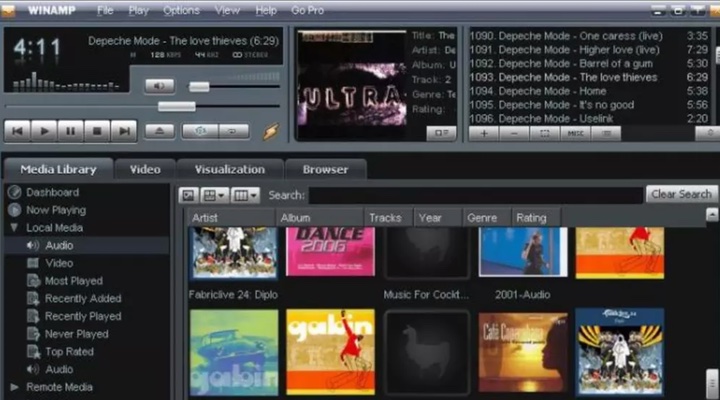Open the File menu
This screenshot has height=400, width=720.
pos(105,10)
